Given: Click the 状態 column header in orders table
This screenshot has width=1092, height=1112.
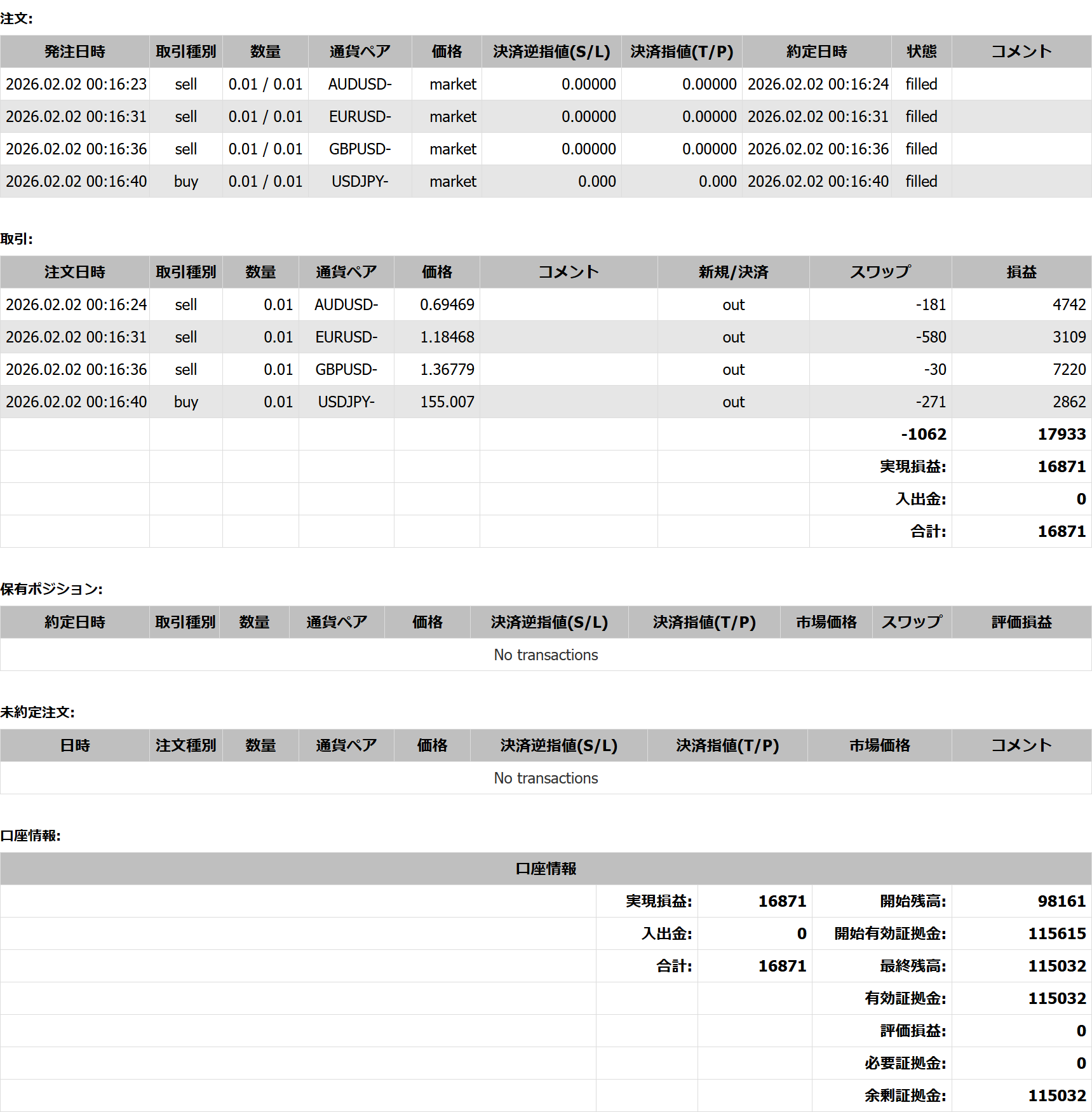Looking at the screenshot, I should click(921, 51).
